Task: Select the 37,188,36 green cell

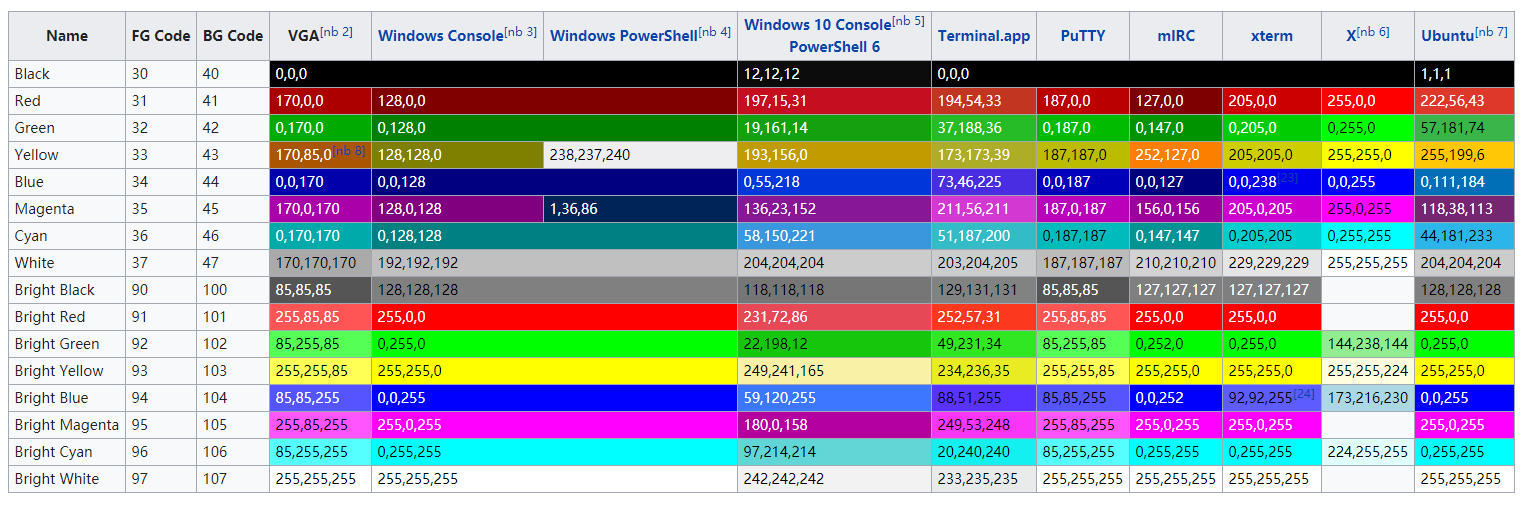Action: 984,128
